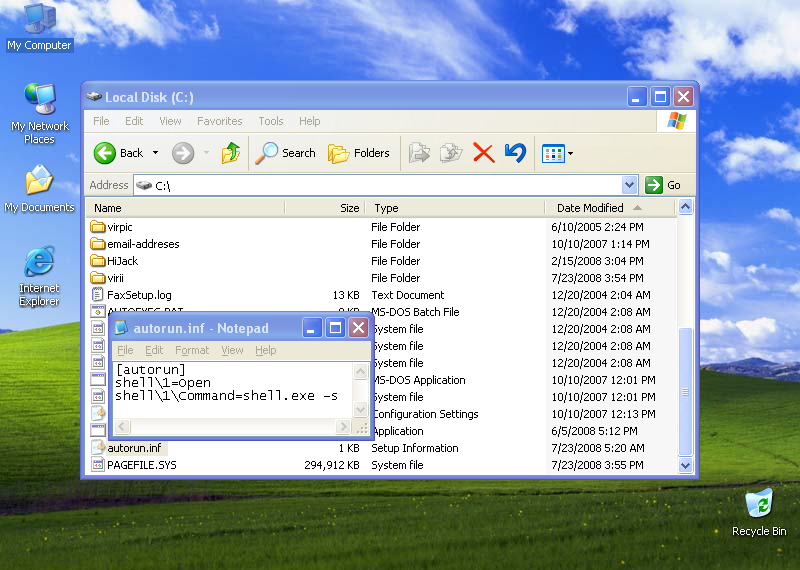The image size is (800, 570).
Task: Click the Configuration Settings type cell
Action: tap(425, 414)
